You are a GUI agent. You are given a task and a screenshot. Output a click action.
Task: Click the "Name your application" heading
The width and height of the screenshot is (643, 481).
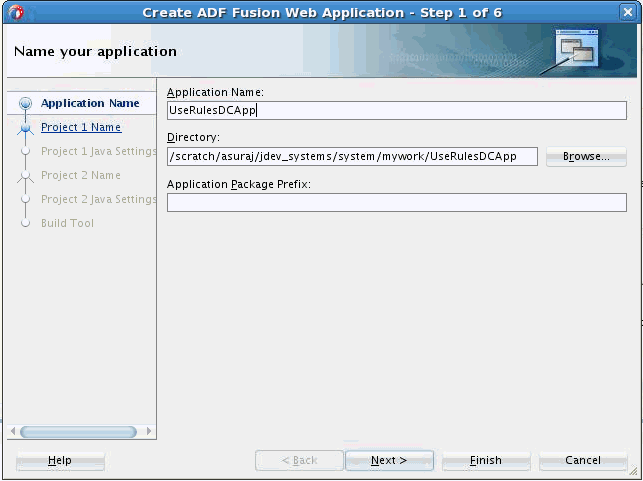(95, 52)
